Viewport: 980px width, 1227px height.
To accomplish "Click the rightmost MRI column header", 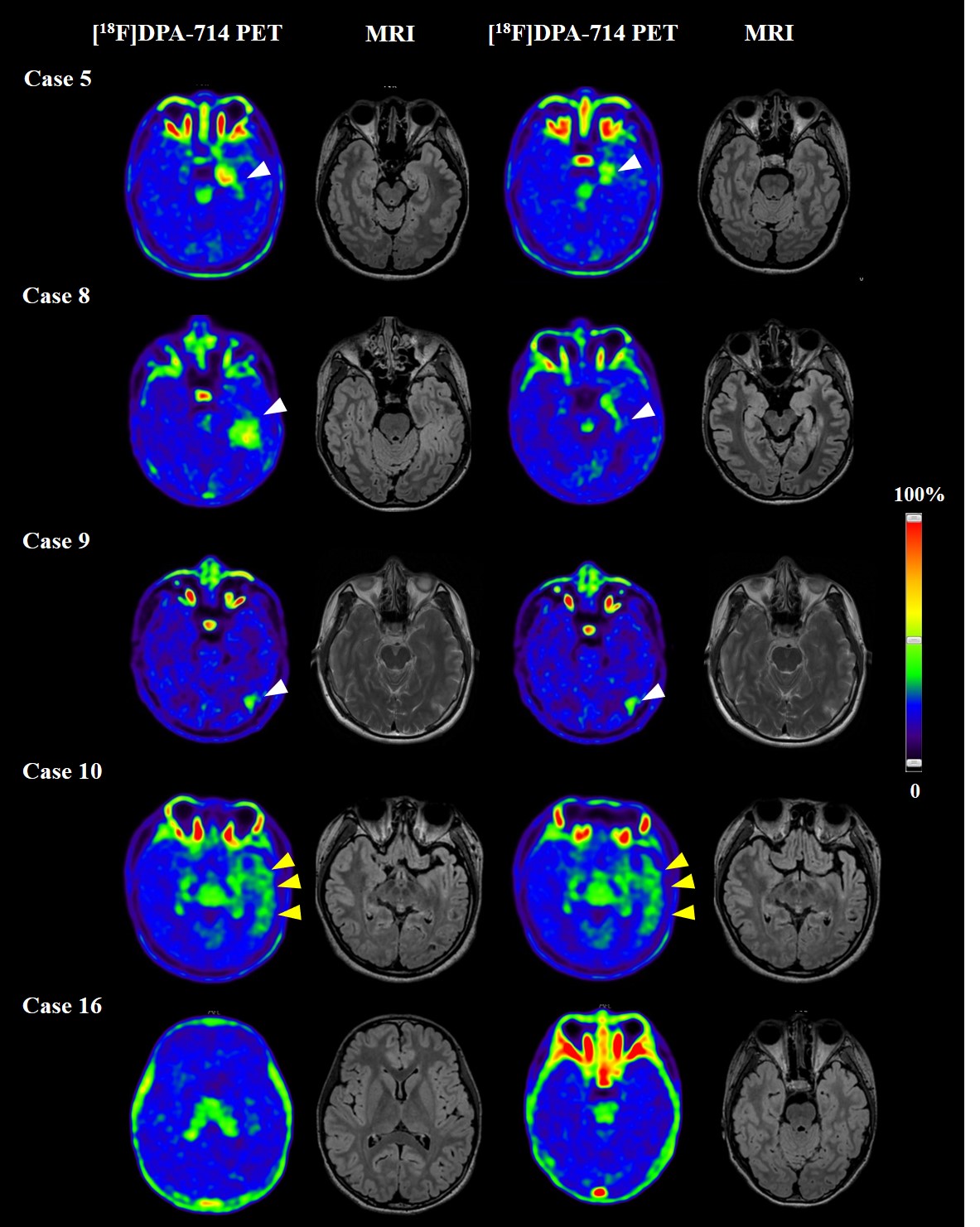I will click(768, 33).
